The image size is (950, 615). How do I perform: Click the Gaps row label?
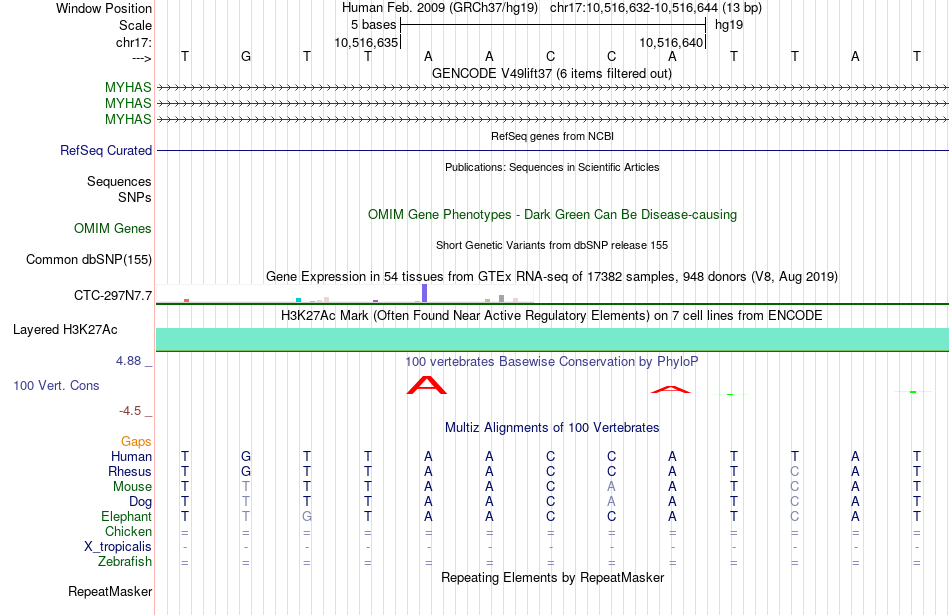point(136,442)
